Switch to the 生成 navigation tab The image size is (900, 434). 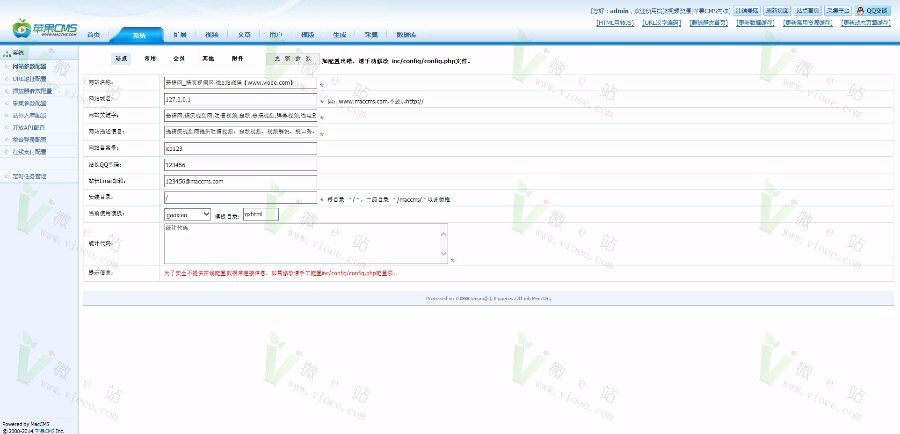(x=339, y=35)
